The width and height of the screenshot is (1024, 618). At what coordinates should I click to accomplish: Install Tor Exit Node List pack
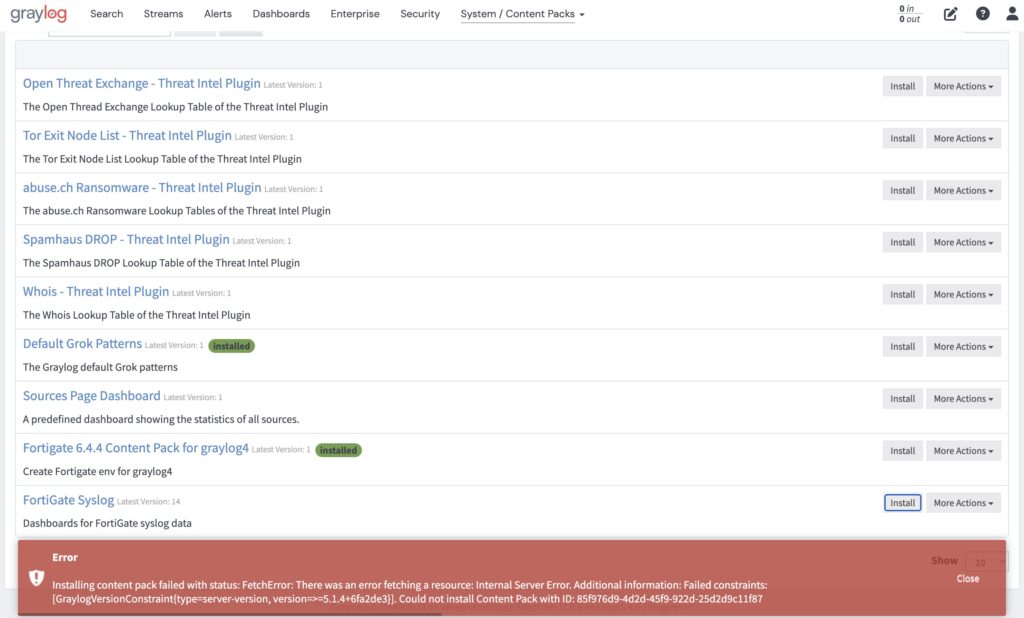tap(903, 138)
